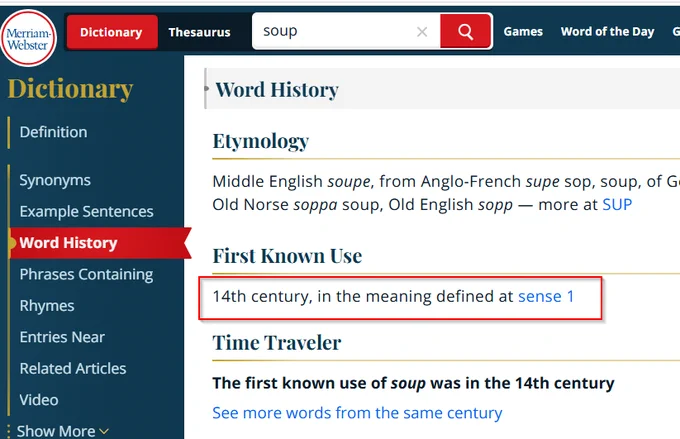
Task: Jump to Definition in the sidebar
Action: click(x=53, y=132)
